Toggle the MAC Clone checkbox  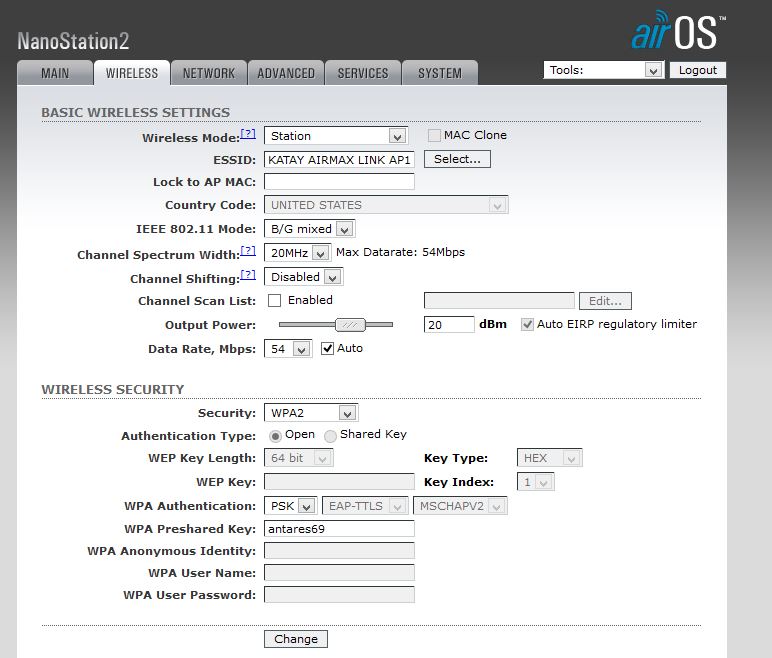coord(434,135)
